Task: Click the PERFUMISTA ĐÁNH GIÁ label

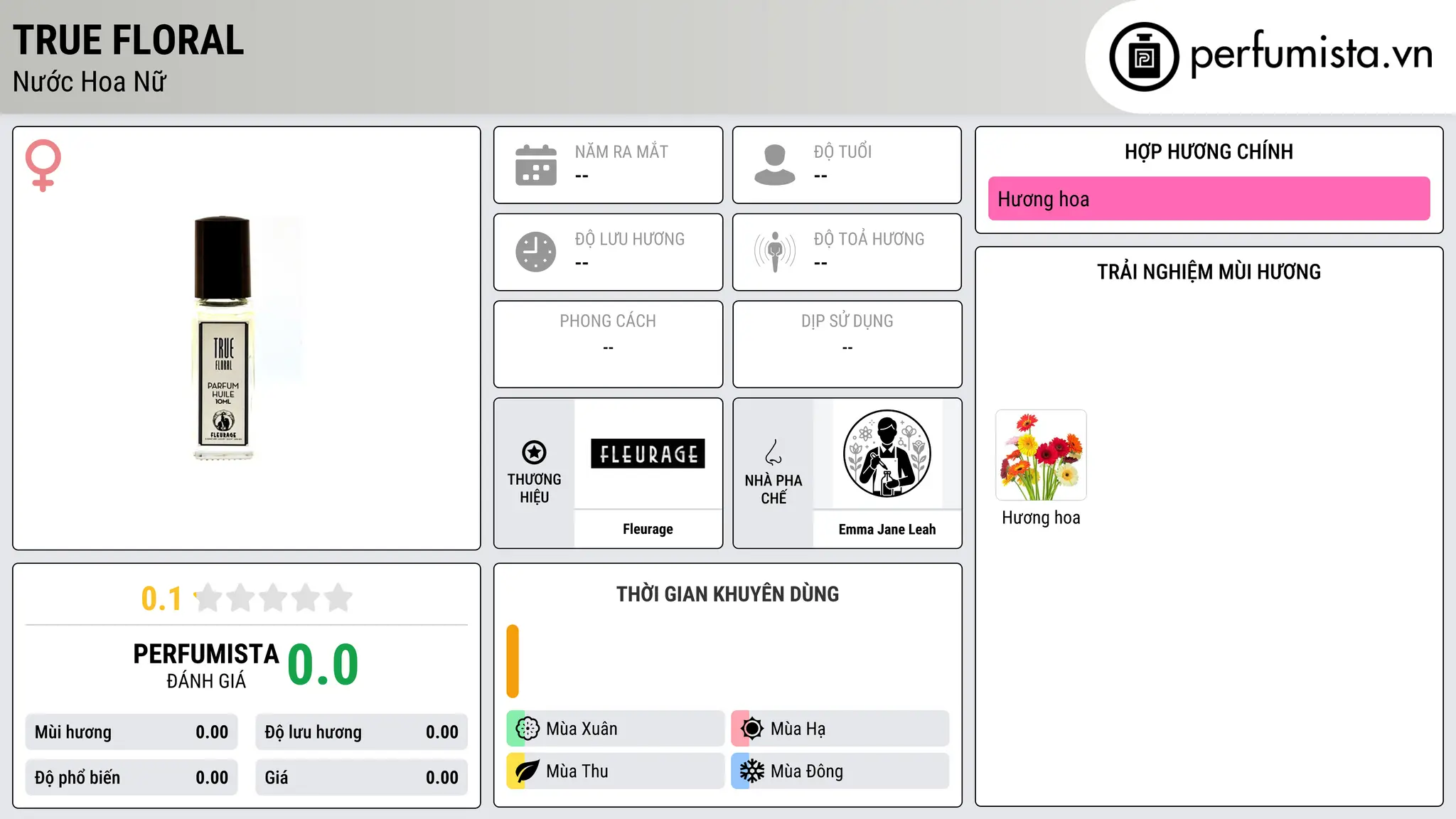Action: tap(206, 665)
